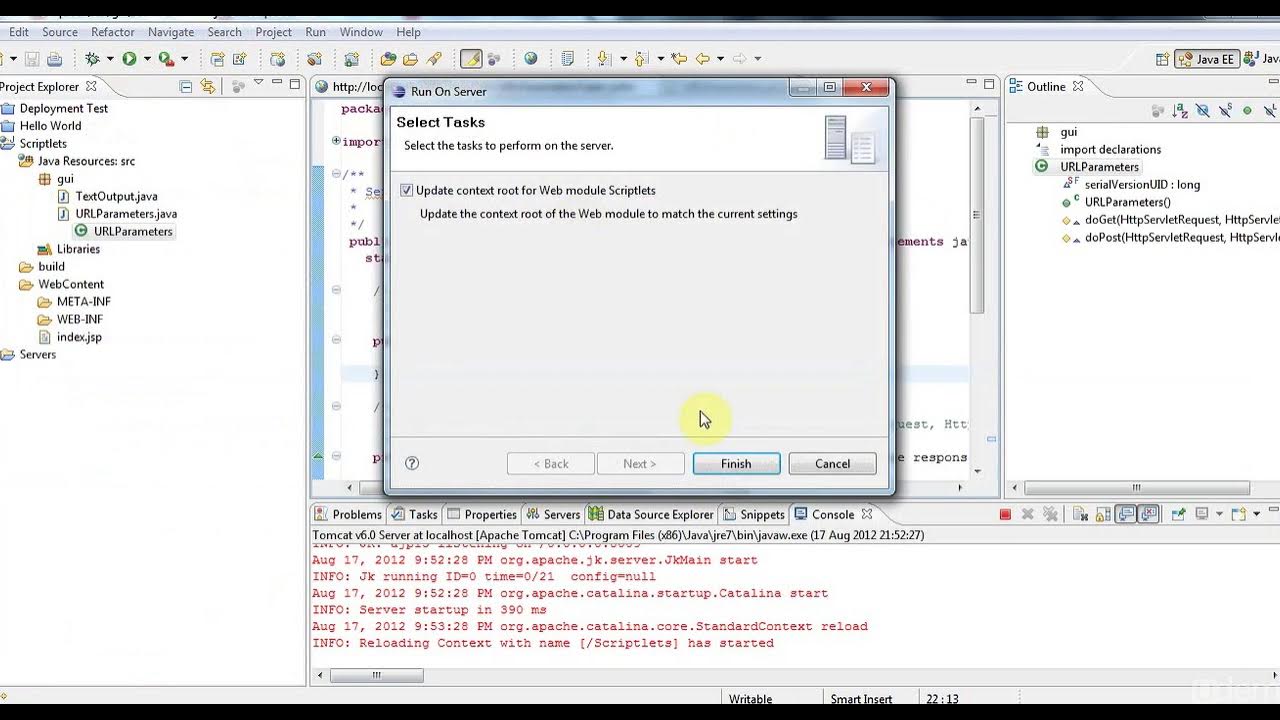
Task: Click the Outline horizontal scrollbar thumb
Action: tap(1136, 488)
